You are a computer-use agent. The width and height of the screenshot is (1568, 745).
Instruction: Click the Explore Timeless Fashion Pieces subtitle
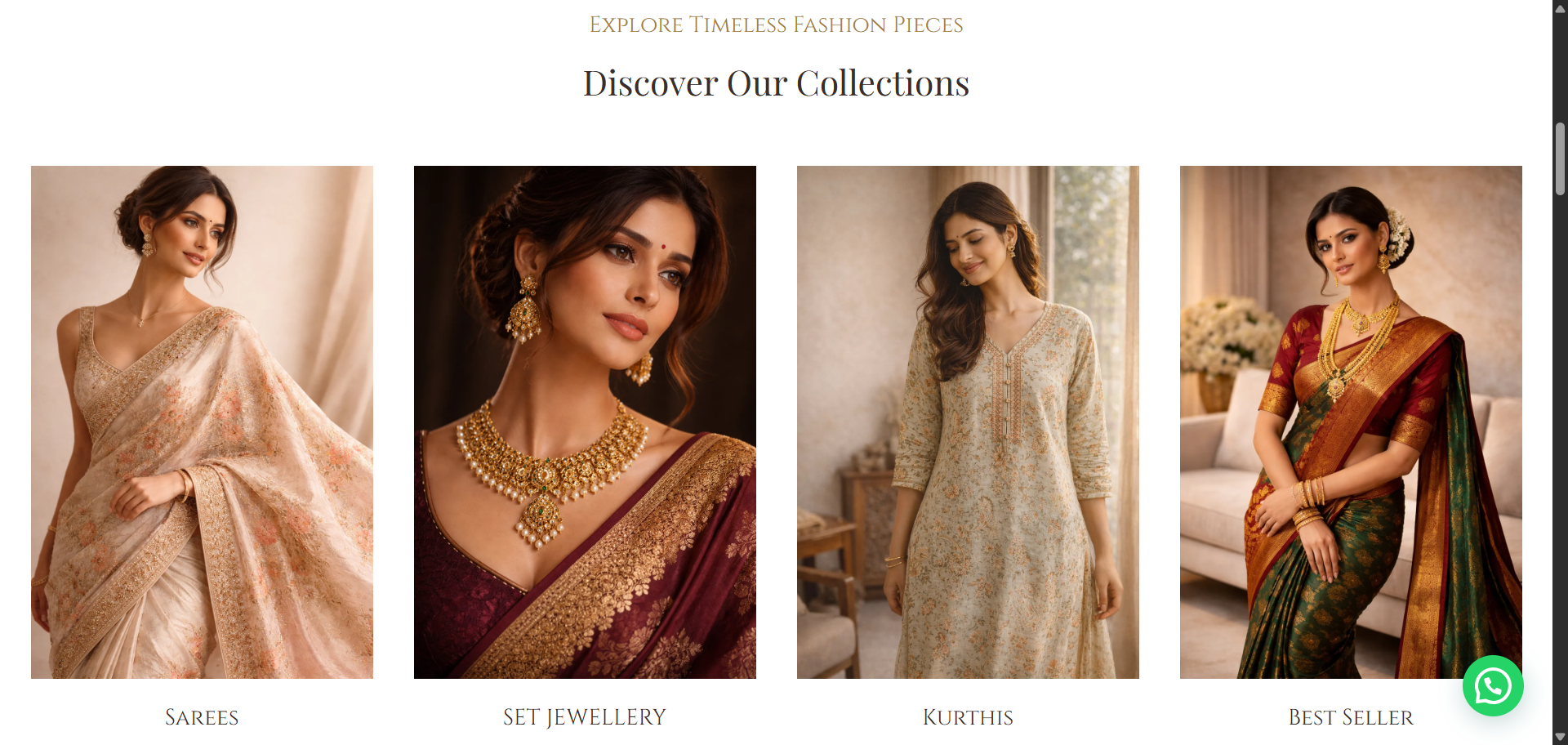click(x=776, y=25)
